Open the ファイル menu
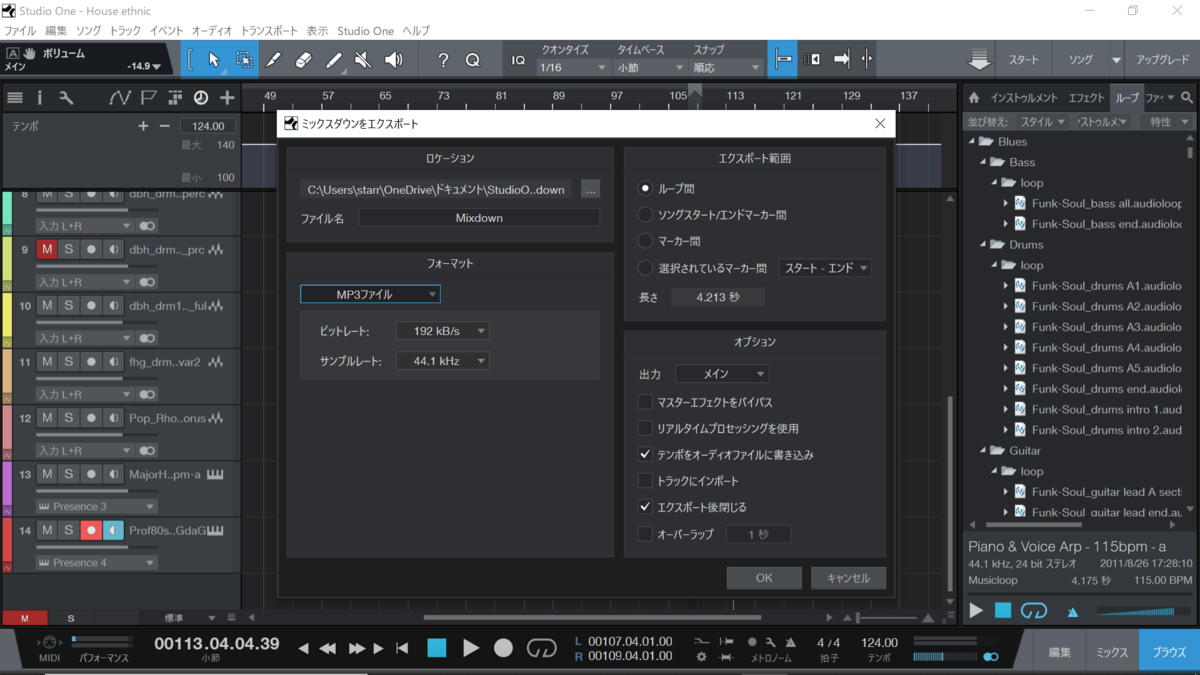Viewport: 1200px width, 675px height. click(x=20, y=31)
